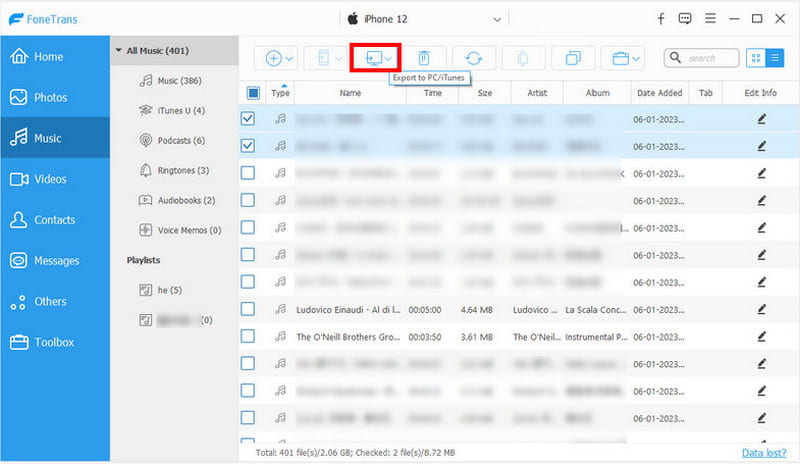
Task: Switch to grid view
Action: point(756,58)
